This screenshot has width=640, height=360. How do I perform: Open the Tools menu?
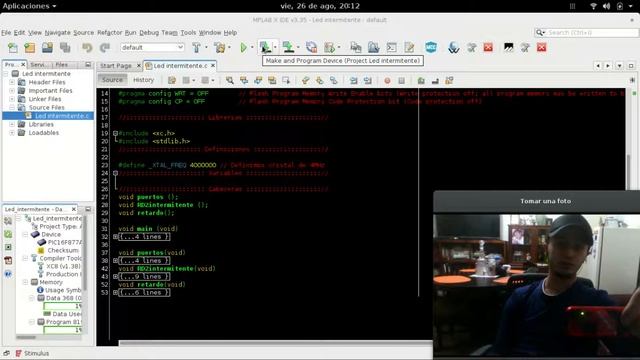pyautogui.click(x=188, y=32)
